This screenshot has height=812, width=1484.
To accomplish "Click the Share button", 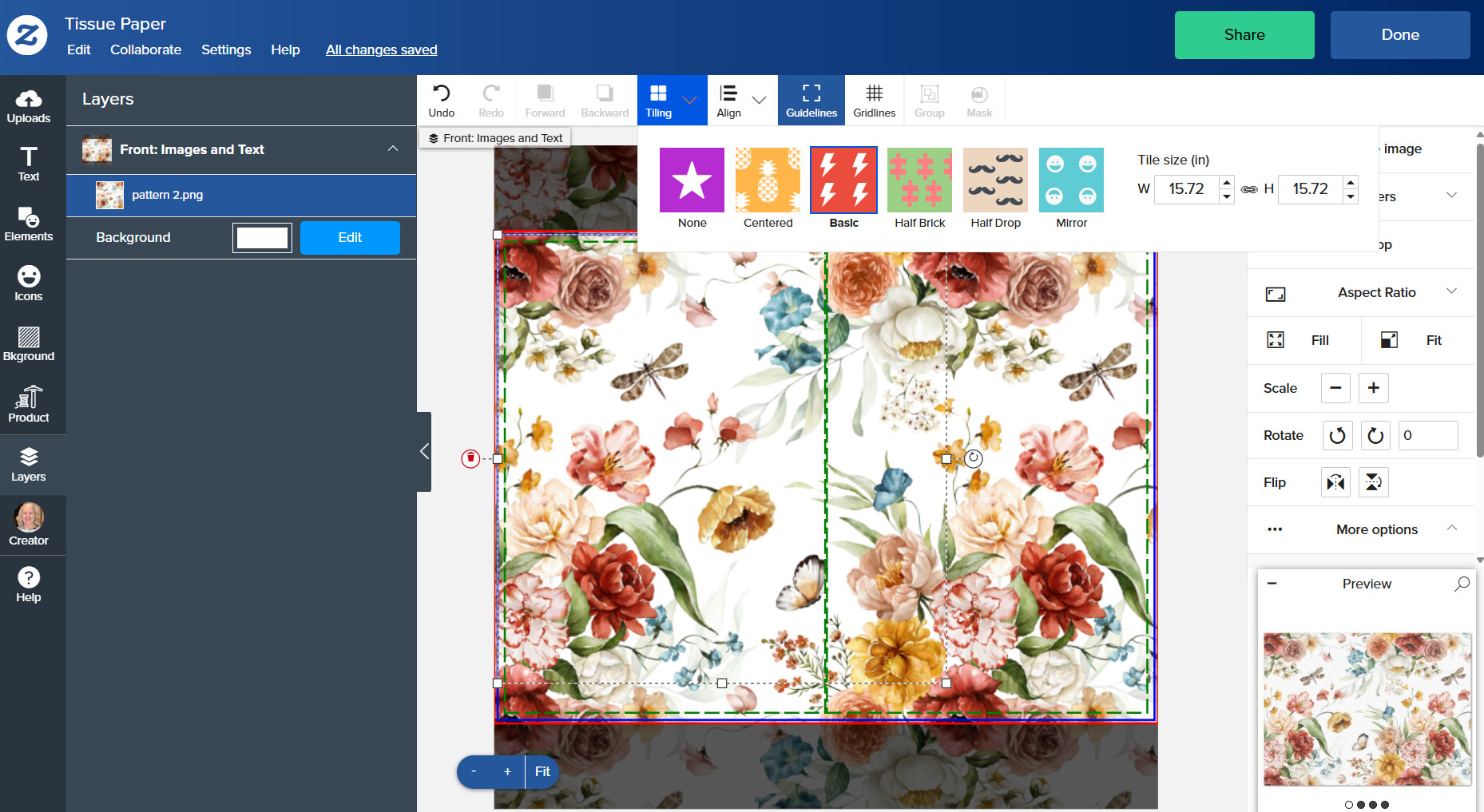I will (x=1244, y=35).
